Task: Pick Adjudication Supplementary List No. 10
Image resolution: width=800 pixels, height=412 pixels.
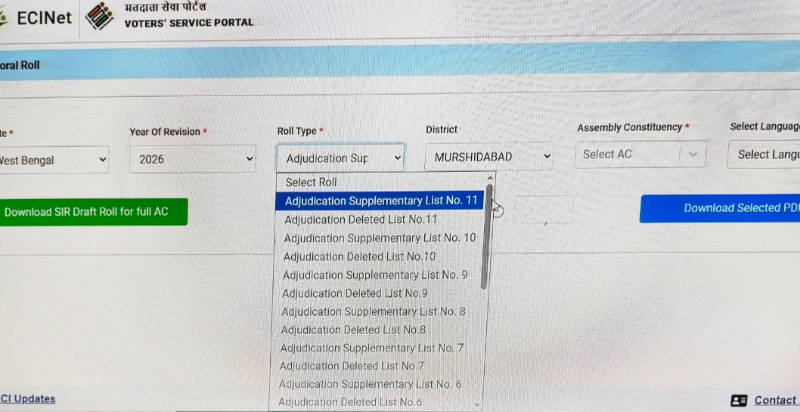Action: pyautogui.click(x=379, y=238)
